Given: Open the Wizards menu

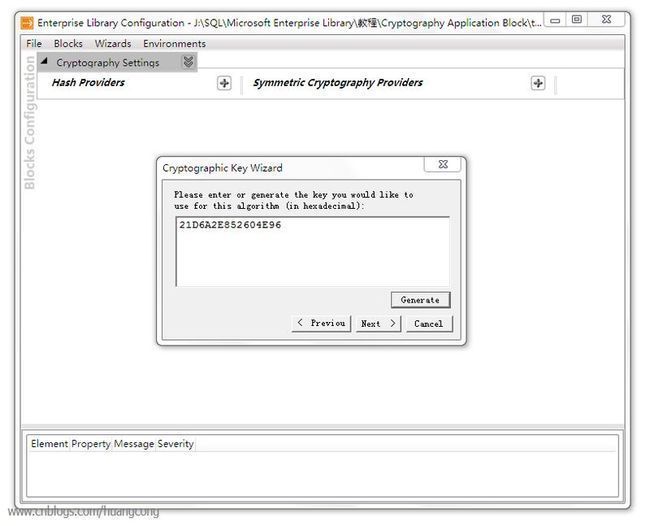Looking at the screenshot, I should (113, 44).
